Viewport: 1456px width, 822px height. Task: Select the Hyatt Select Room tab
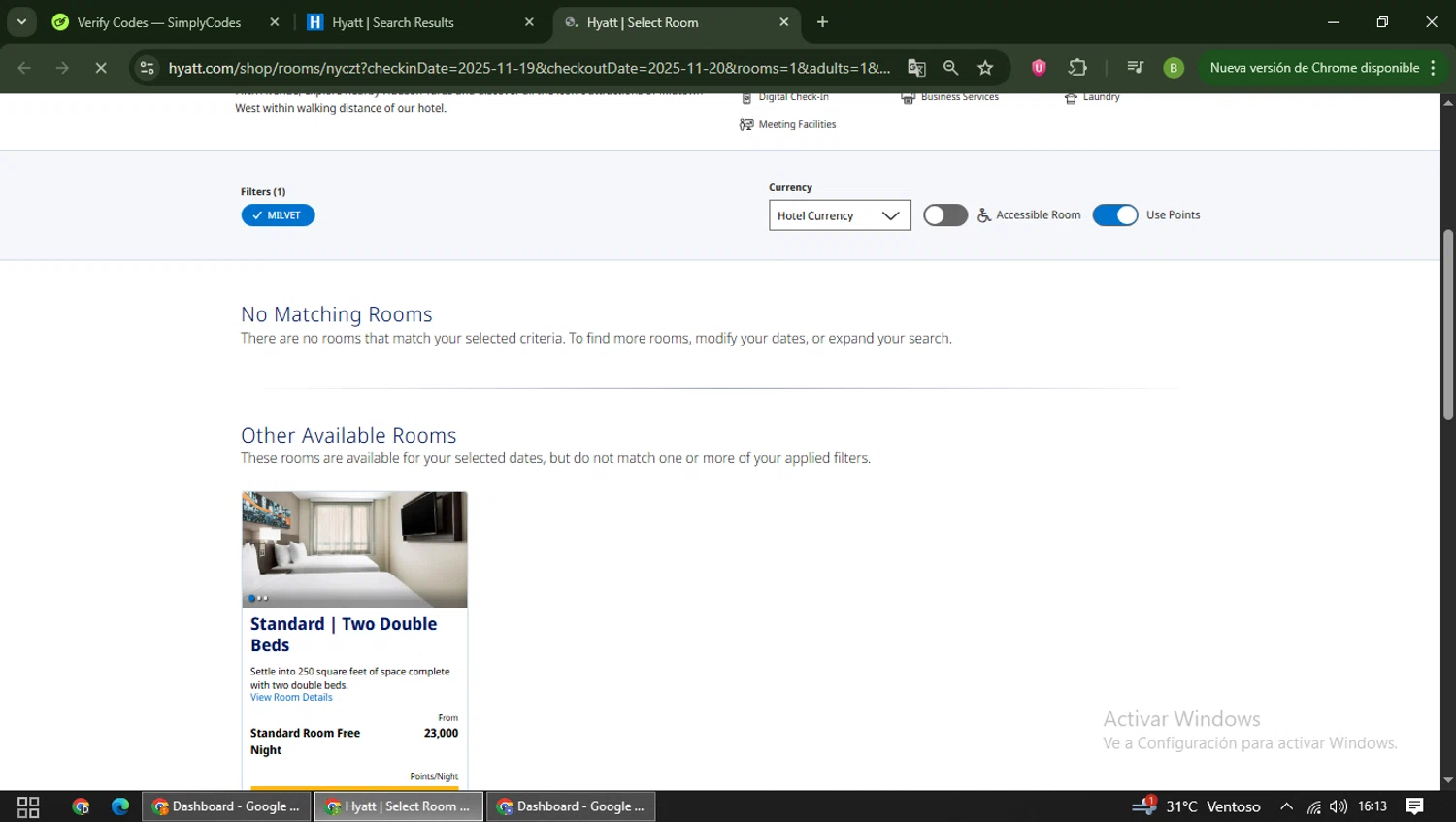[x=677, y=22]
